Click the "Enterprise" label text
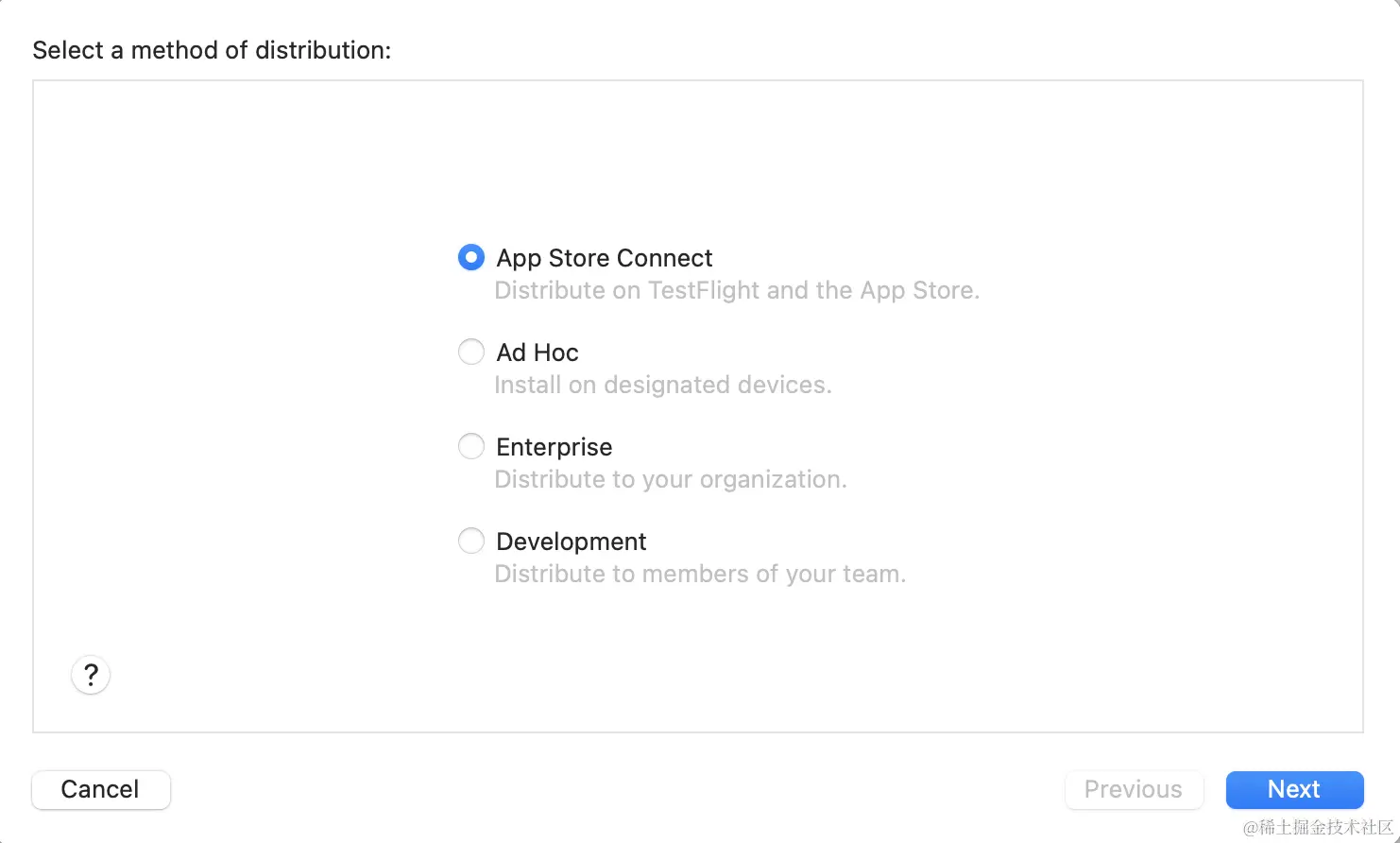1400x843 pixels. coord(555,447)
